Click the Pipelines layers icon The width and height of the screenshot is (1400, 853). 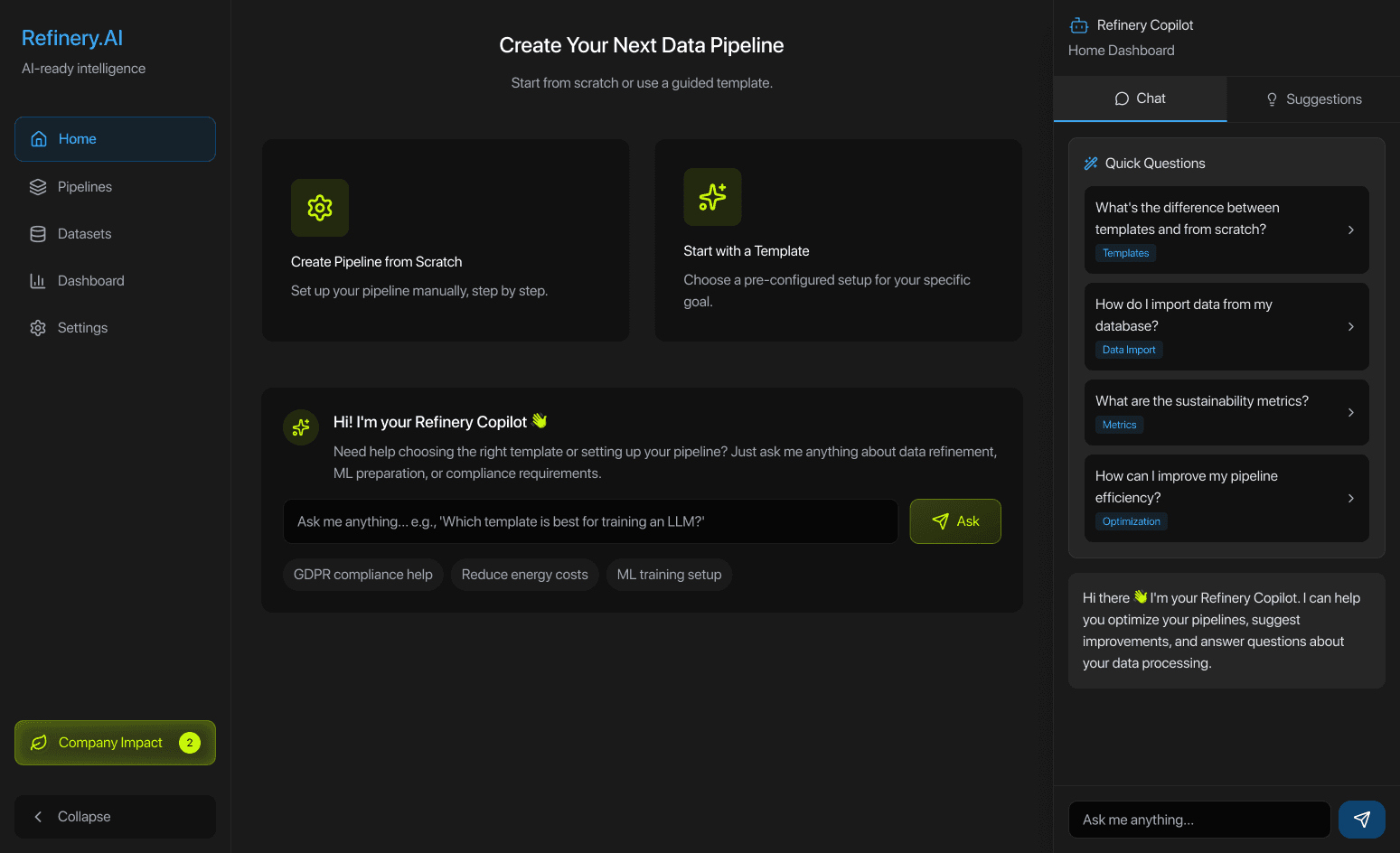pos(38,187)
